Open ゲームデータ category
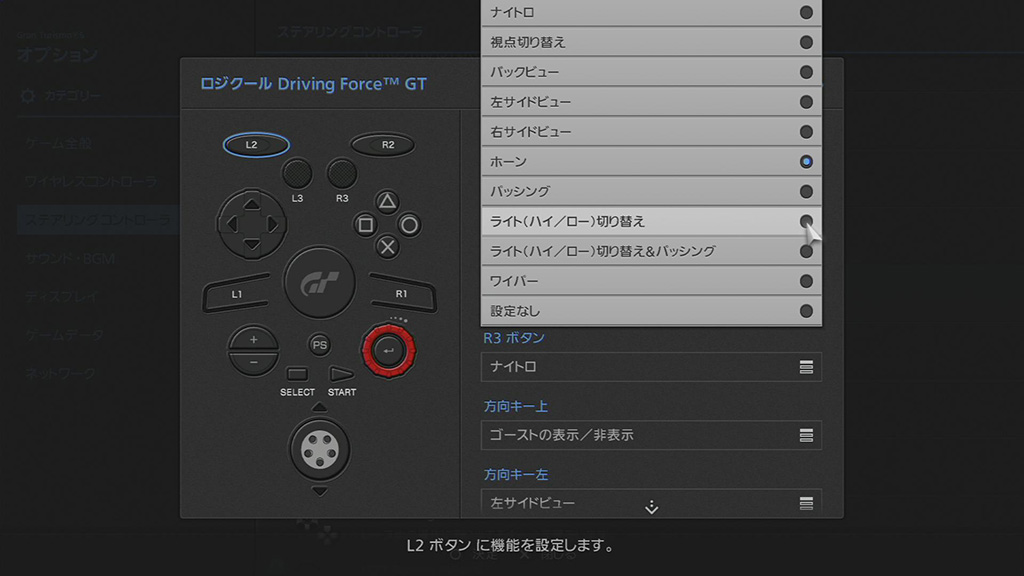The image size is (1024, 576). [x=65, y=335]
